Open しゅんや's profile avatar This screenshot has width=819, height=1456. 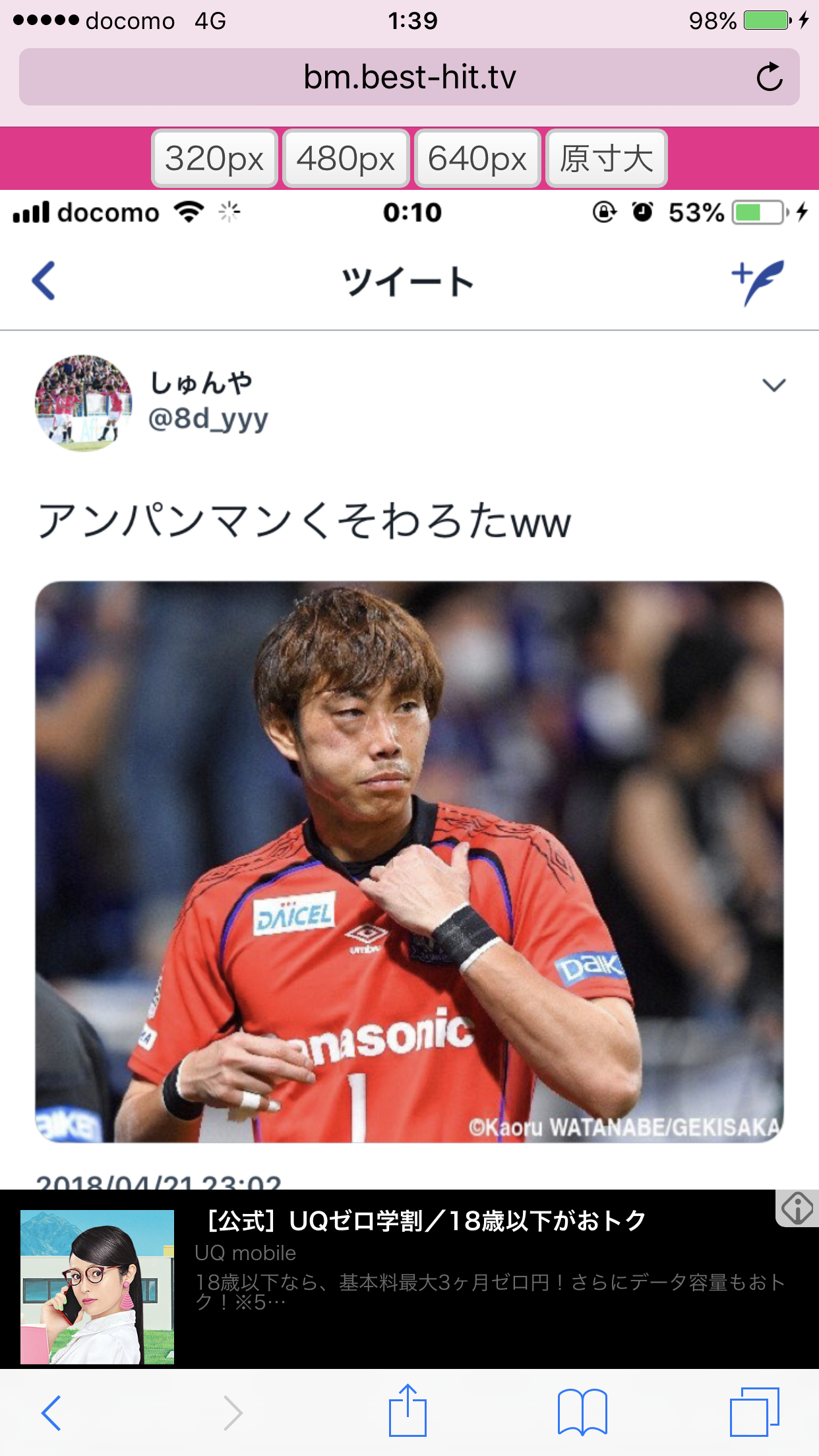tap(84, 403)
